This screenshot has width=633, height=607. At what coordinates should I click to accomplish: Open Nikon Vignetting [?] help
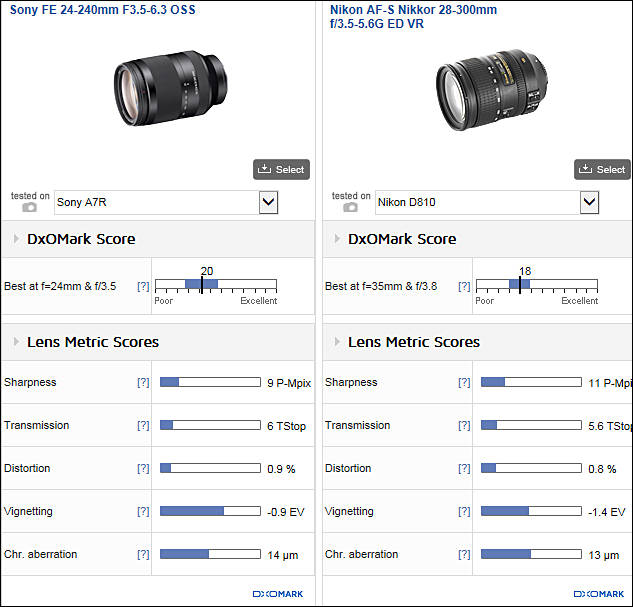[x=464, y=512]
